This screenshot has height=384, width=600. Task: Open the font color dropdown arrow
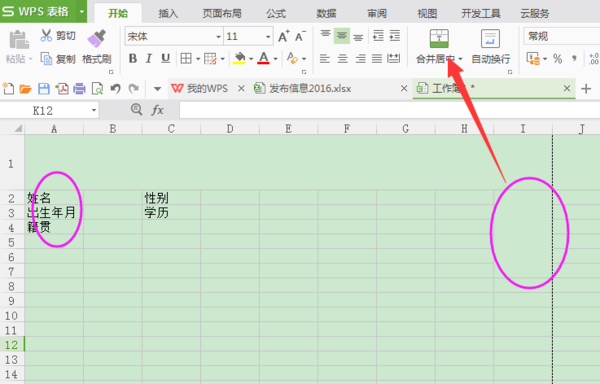(x=275, y=59)
